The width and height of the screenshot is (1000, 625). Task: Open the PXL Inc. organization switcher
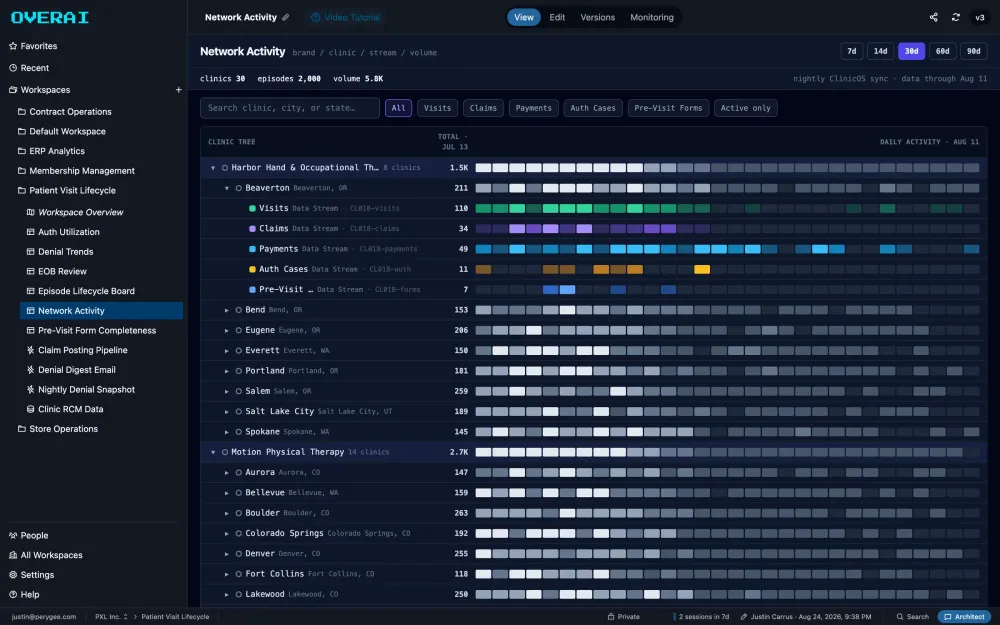[111, 617]
